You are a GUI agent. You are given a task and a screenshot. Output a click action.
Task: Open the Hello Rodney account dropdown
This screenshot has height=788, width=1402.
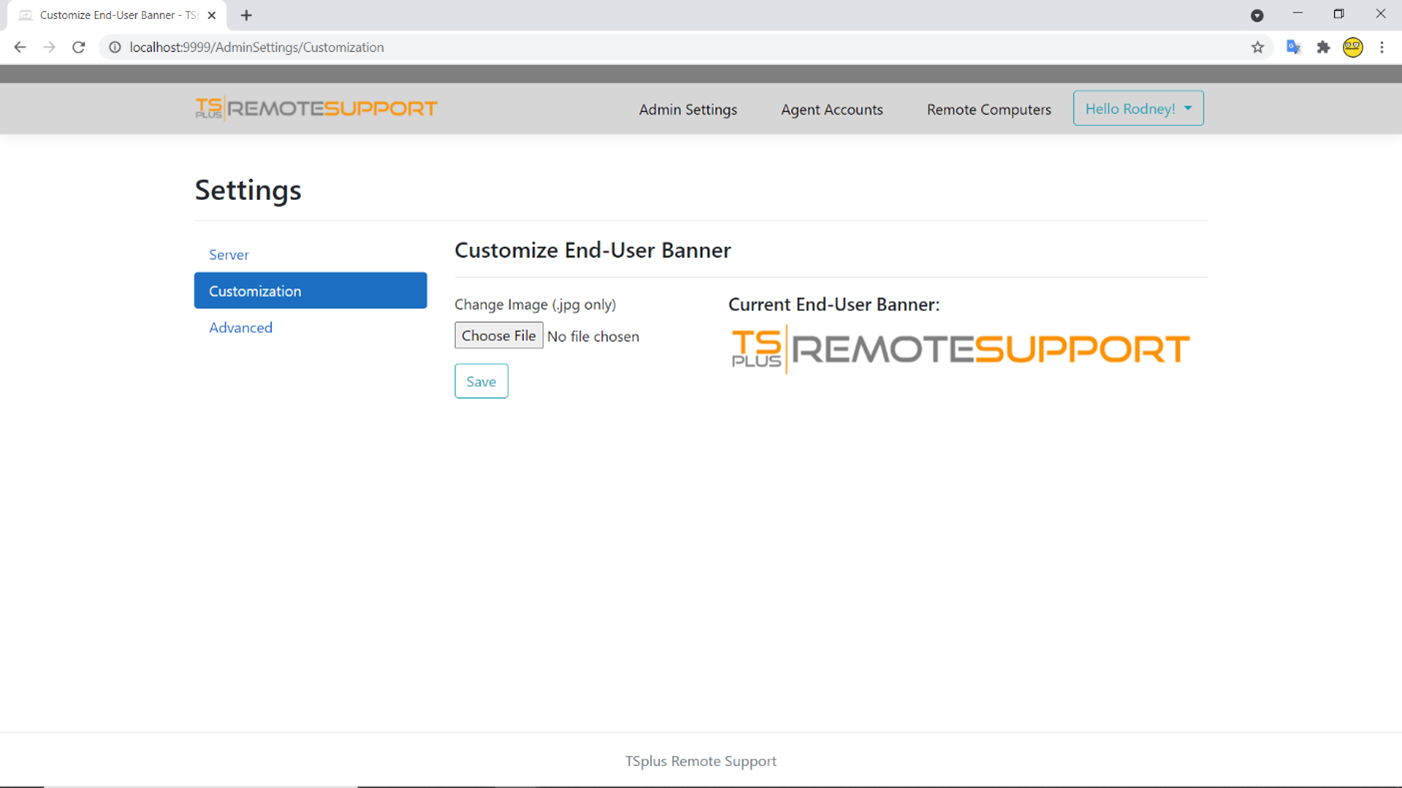pyautogui.click(x=1138, y=107)
